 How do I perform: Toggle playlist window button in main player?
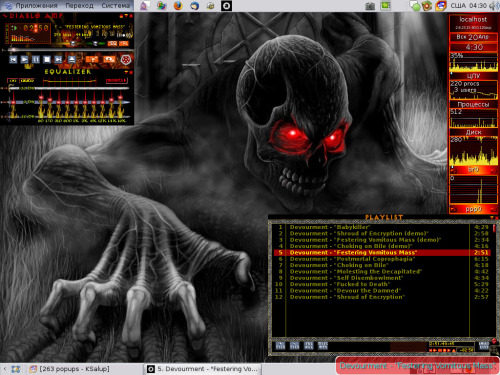coord(124,43)
